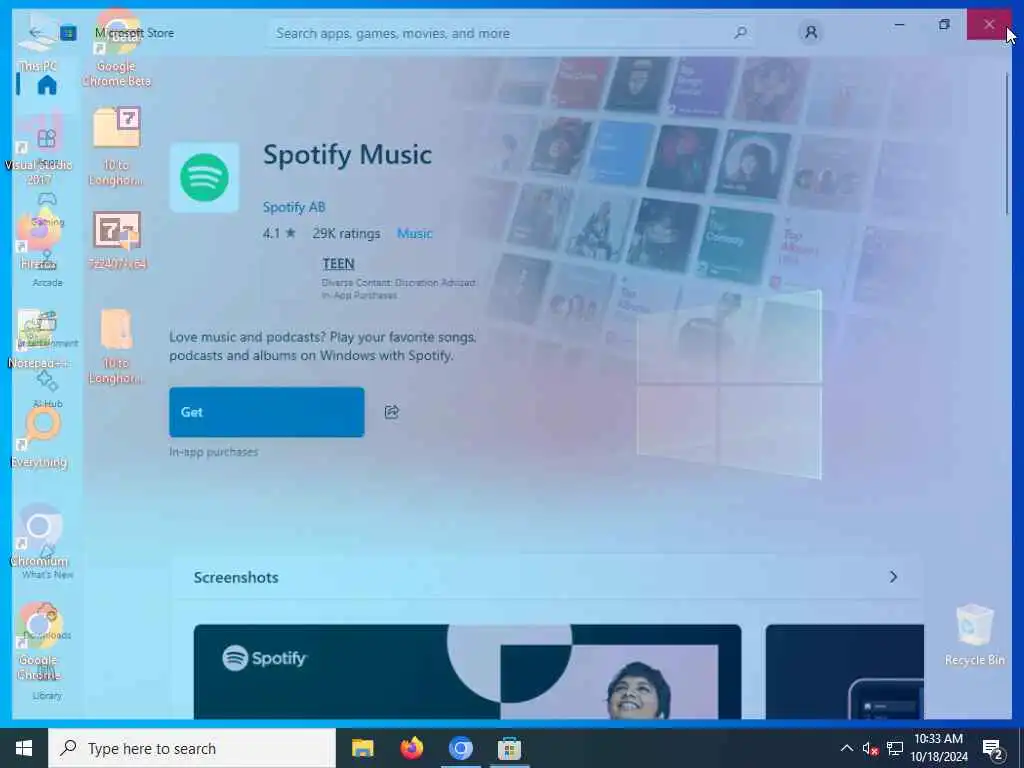Select Notepad++ desktop shortcut
The height and width of the screenshot is (768, 1024).
(38, 338)
